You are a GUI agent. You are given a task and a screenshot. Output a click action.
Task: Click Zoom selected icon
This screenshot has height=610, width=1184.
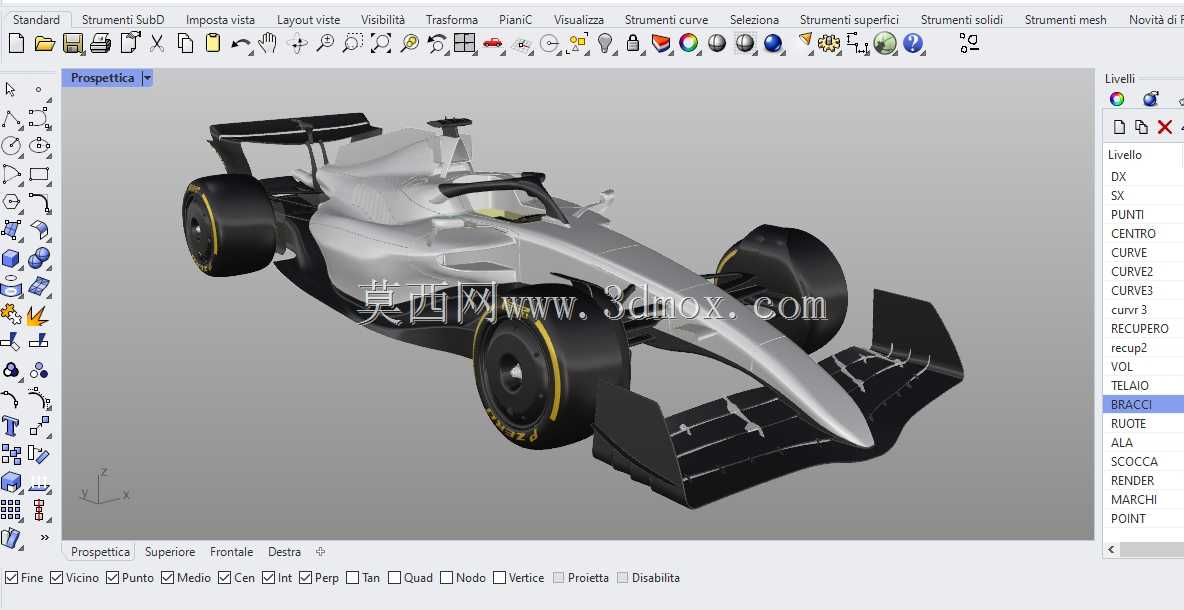tap(409, 44)
